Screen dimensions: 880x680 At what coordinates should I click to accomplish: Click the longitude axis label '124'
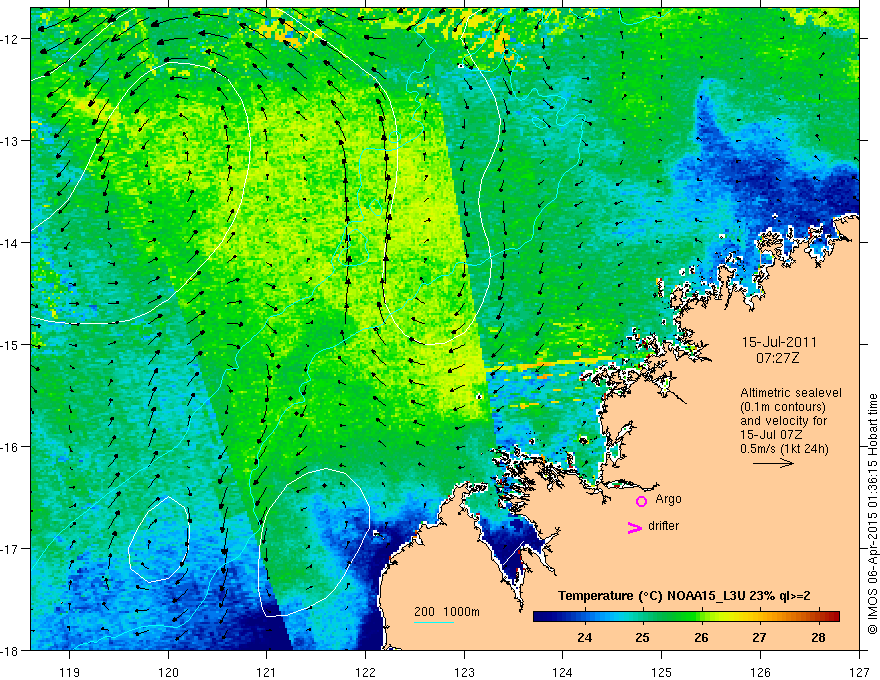coord(563,672)
